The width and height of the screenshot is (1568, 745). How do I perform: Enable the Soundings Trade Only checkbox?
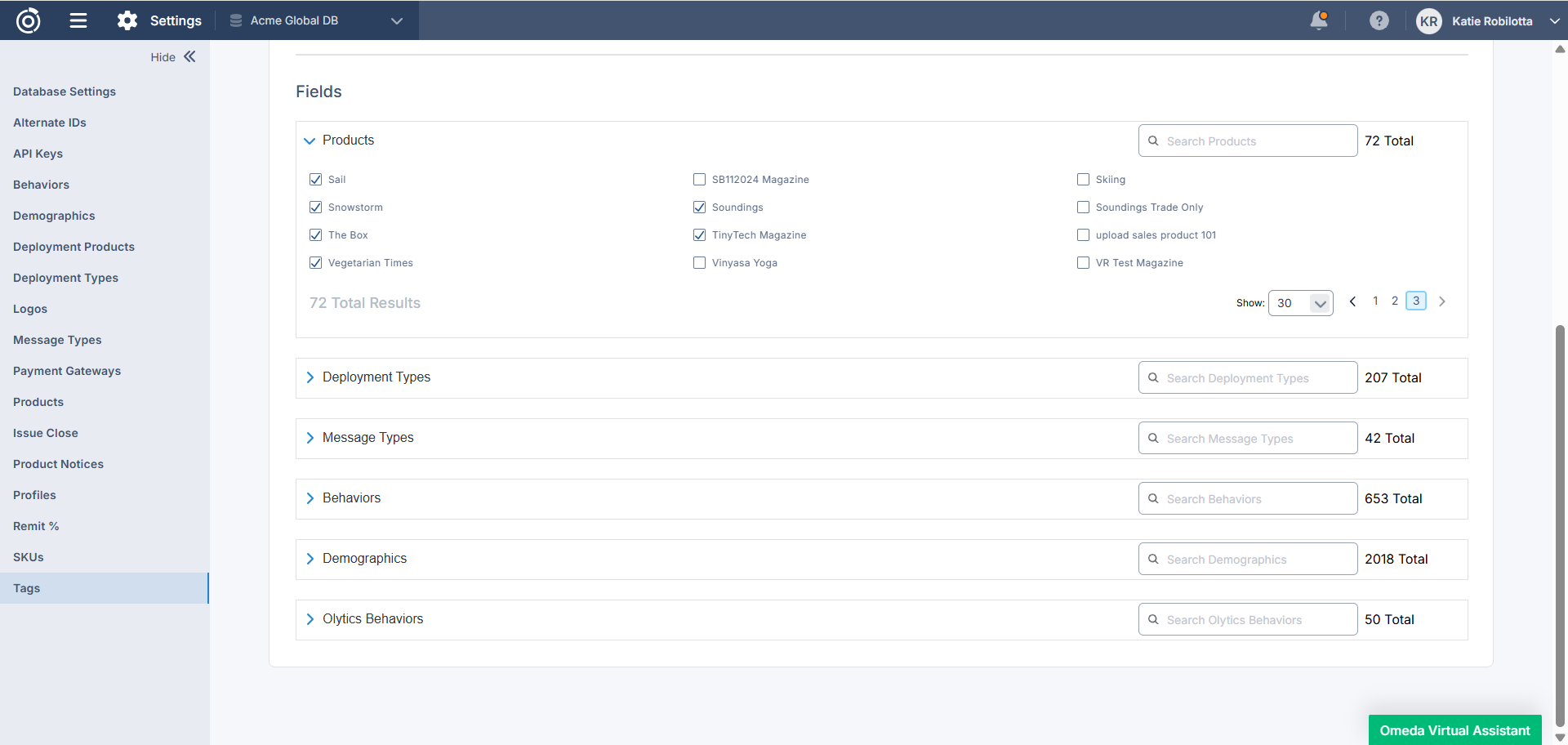coord(1084,207)
